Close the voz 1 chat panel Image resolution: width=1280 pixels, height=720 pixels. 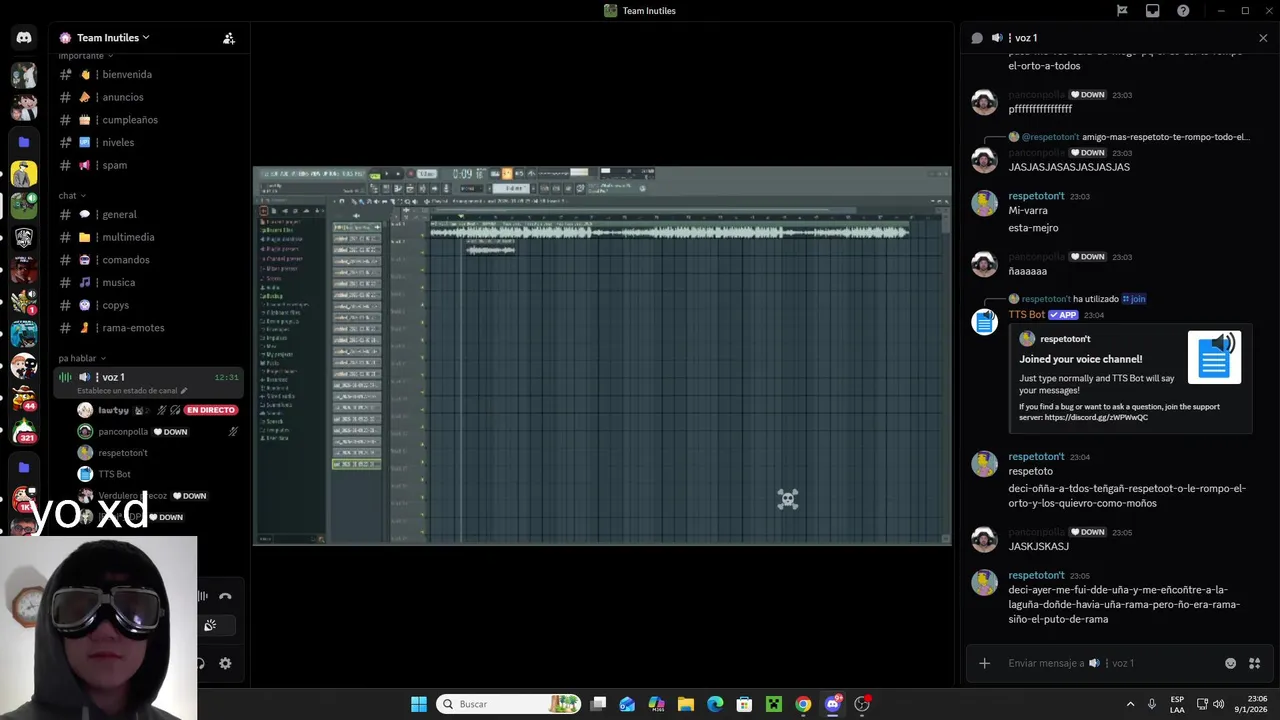tap(1263, 38)
